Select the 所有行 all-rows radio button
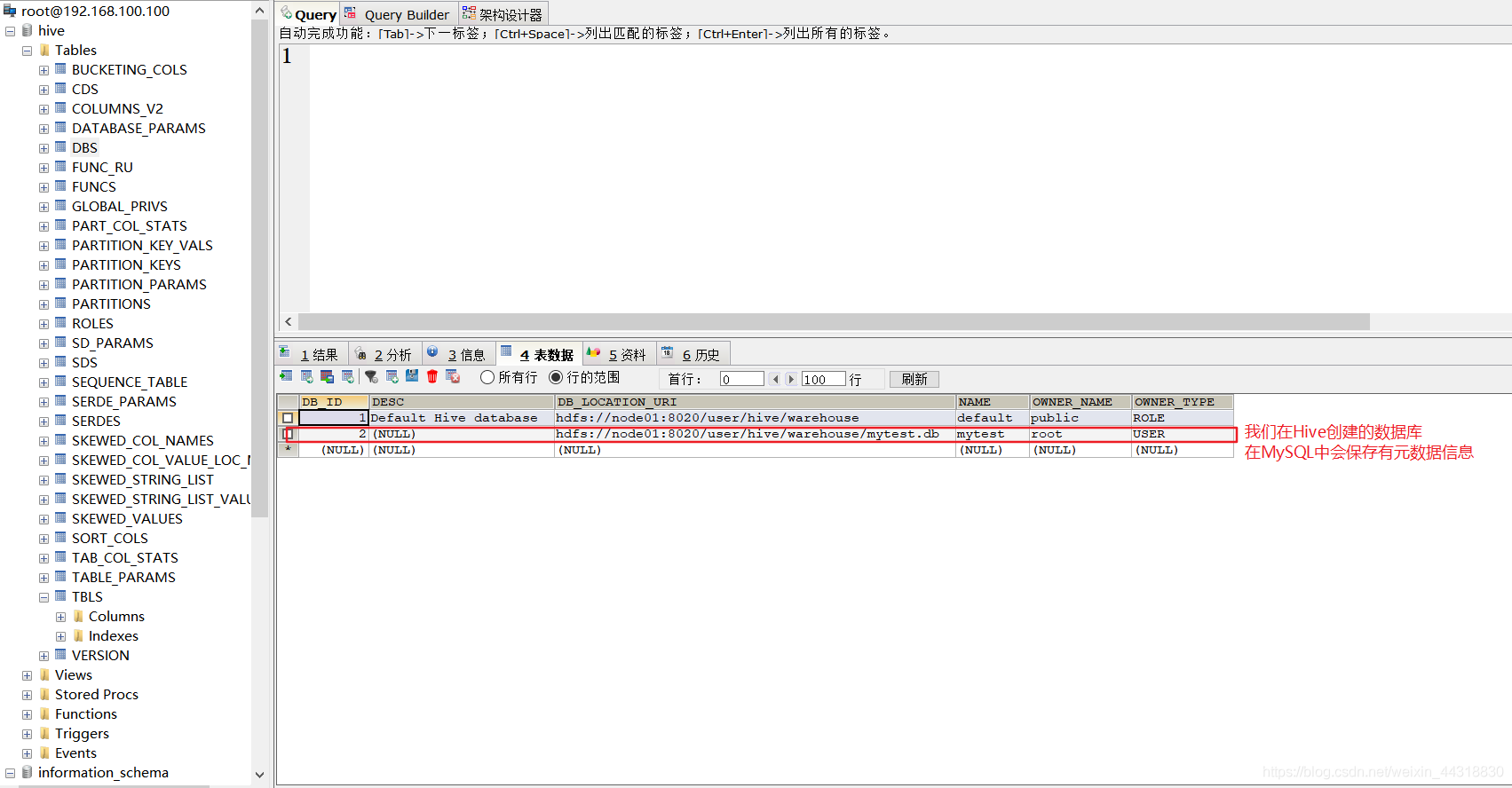1512x788 pixels. (x=487, y=377)
